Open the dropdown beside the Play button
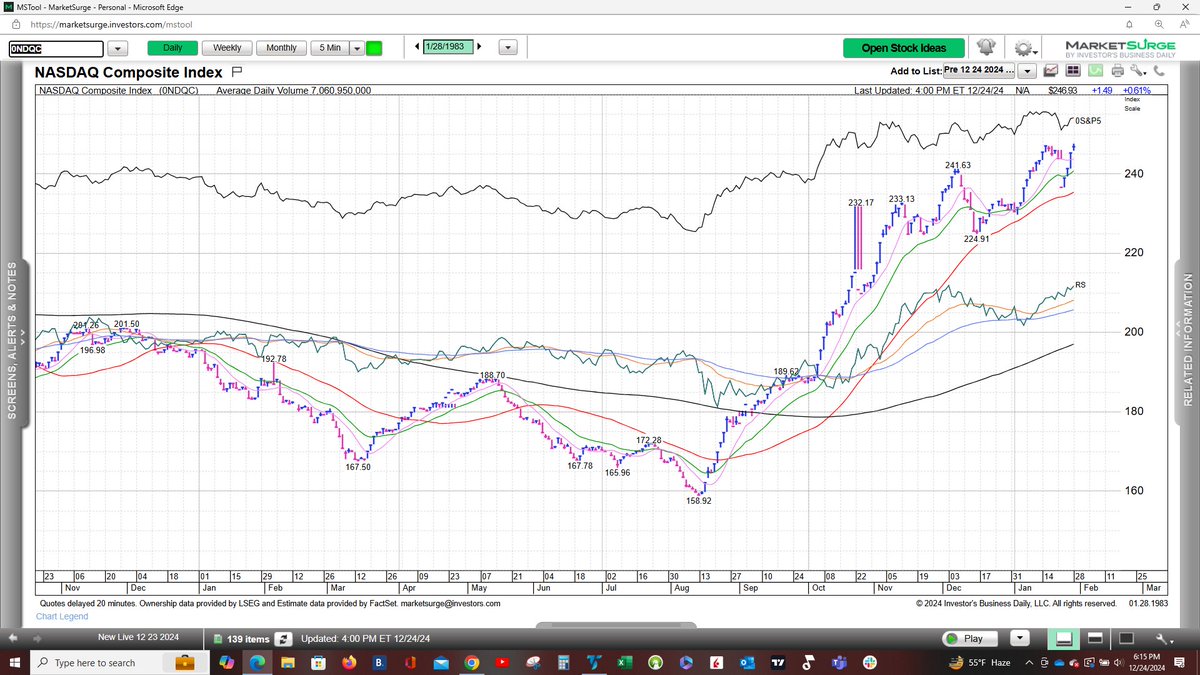Screen dimensions: 1200x675 coord(1020,638)
